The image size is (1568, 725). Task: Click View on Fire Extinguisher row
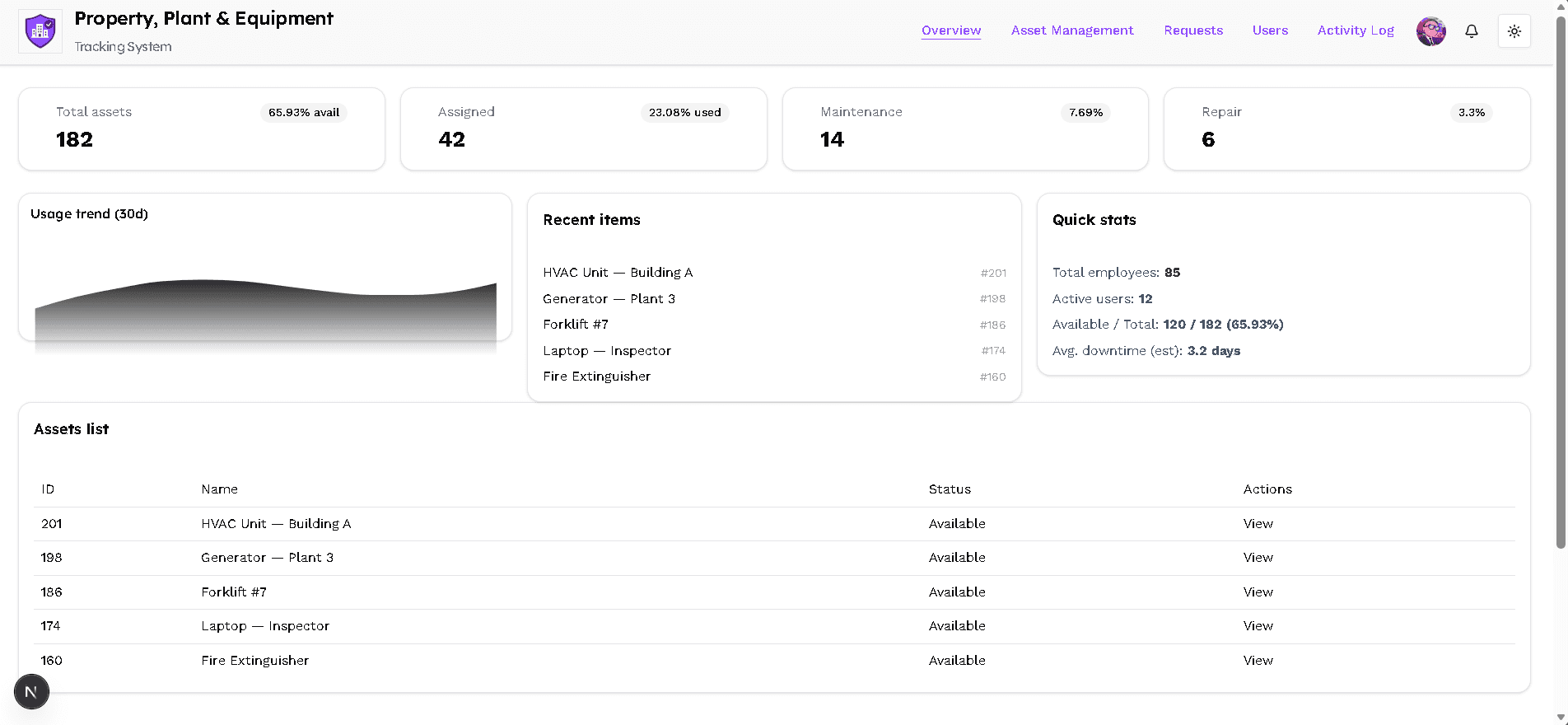(x=1258, y=661)
